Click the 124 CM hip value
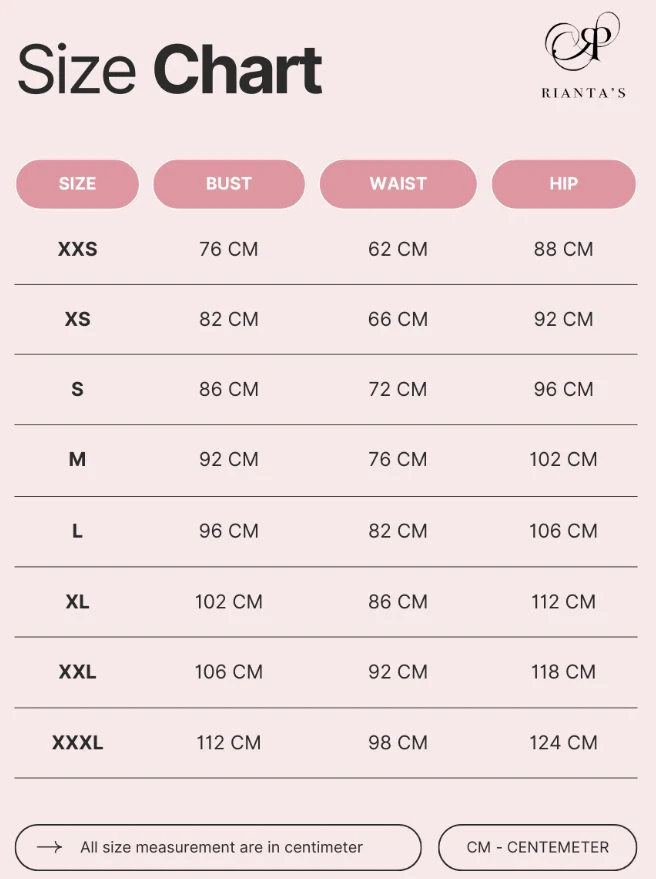656x879 pixels. (563, 742)
